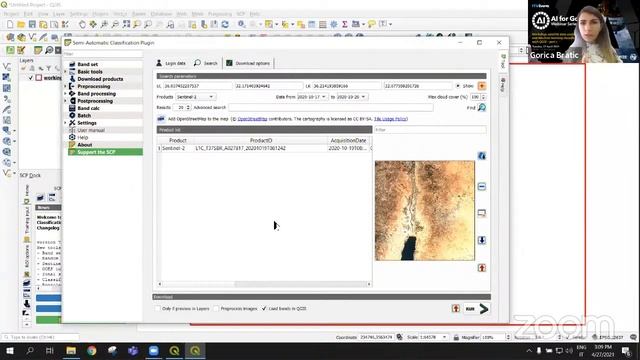Adjust the Results count stepper
The image size is (640, 360).
pos(188,107)
